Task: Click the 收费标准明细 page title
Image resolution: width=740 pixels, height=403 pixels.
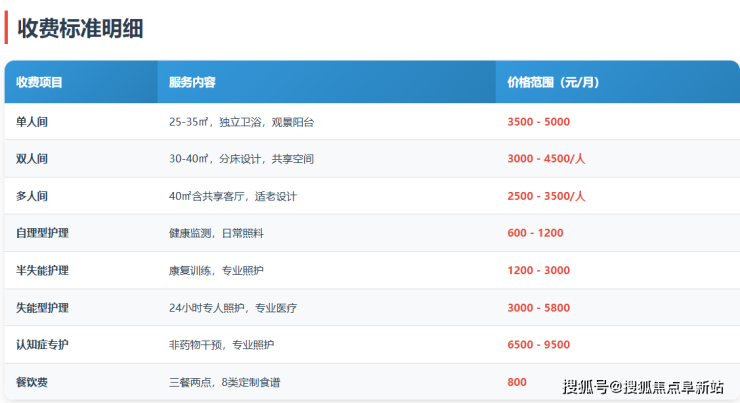Action: click(81, 28)
